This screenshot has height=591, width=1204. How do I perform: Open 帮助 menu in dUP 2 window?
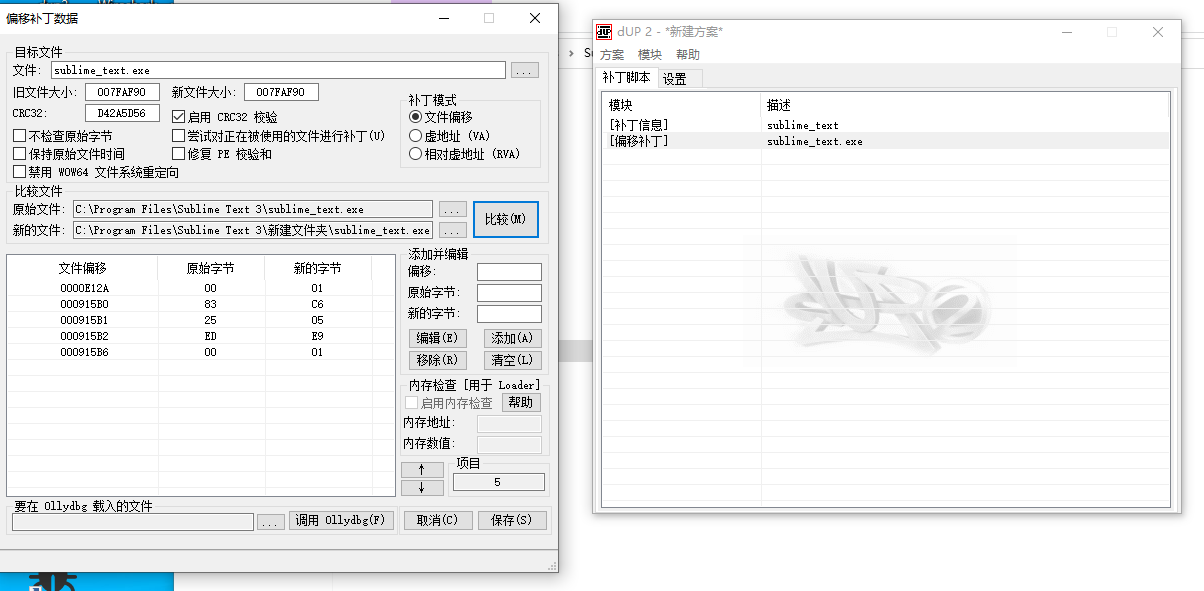click(x=688, y=55)
